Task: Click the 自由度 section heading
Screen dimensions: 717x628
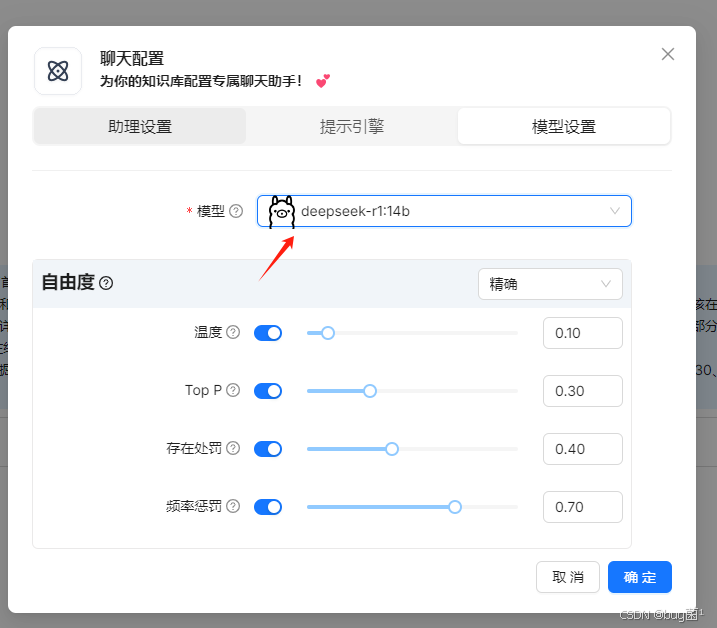Action: [68, 282]
